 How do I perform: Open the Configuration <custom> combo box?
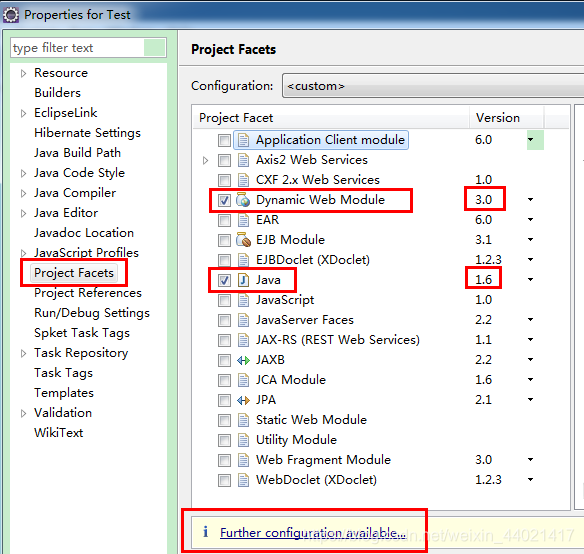(x=433, y=86)
